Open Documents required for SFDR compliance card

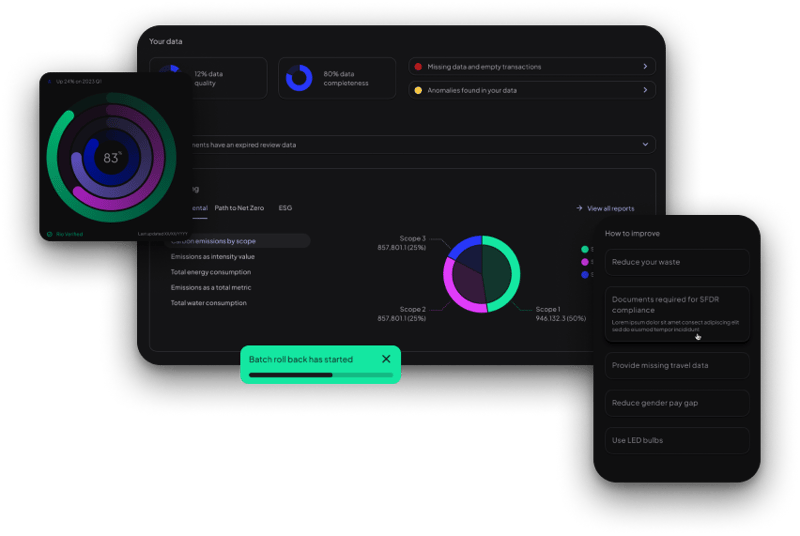677,314
